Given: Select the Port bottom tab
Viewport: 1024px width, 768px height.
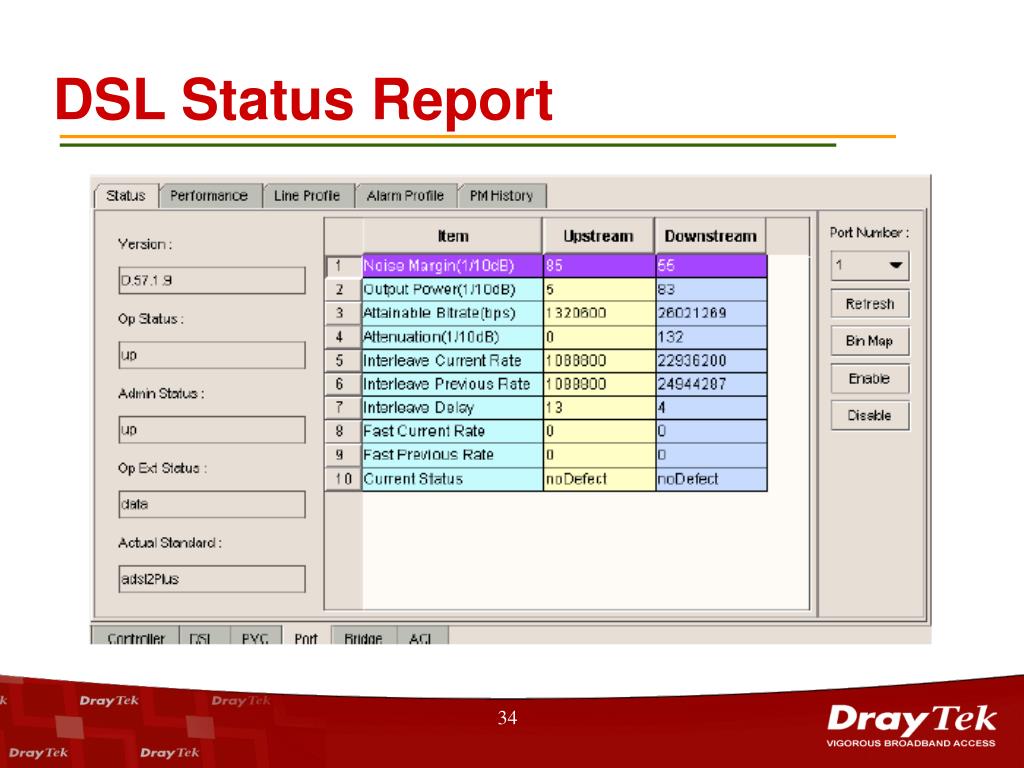Looking at the screenshot, I should point(306,636).
